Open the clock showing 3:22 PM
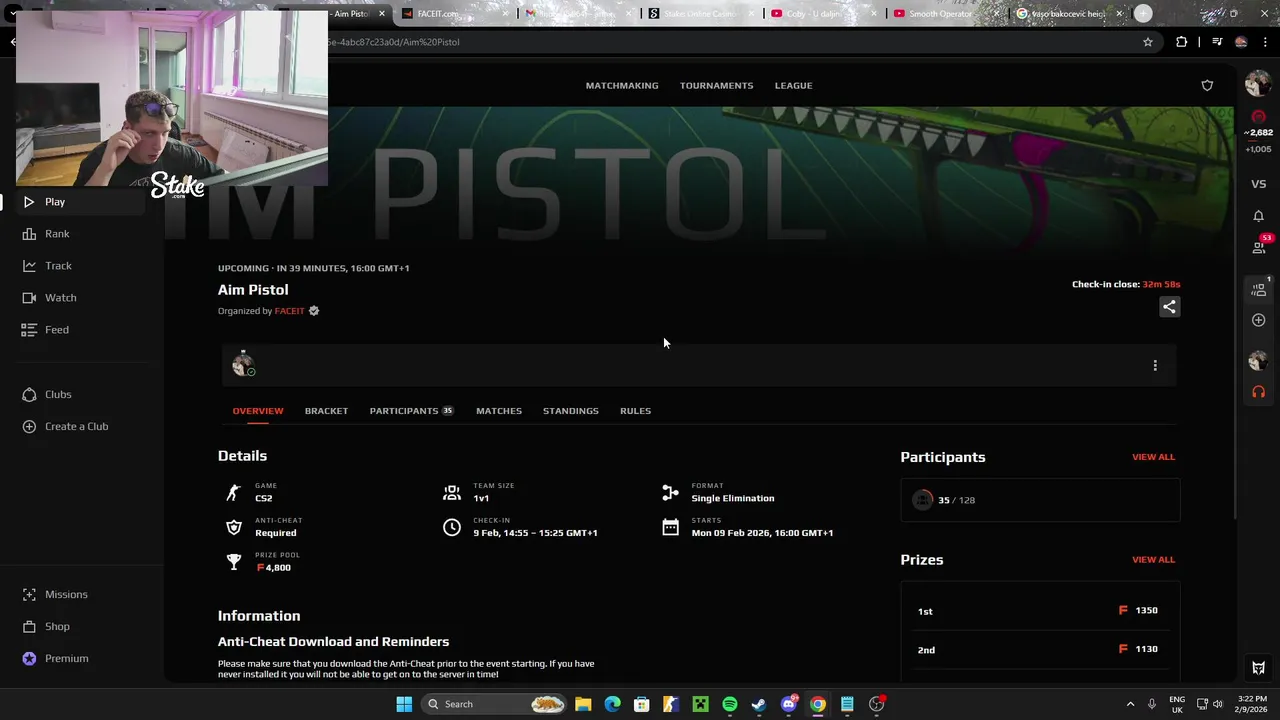The width and height of the screenshot is (1280, 720). click(1253, 704)
